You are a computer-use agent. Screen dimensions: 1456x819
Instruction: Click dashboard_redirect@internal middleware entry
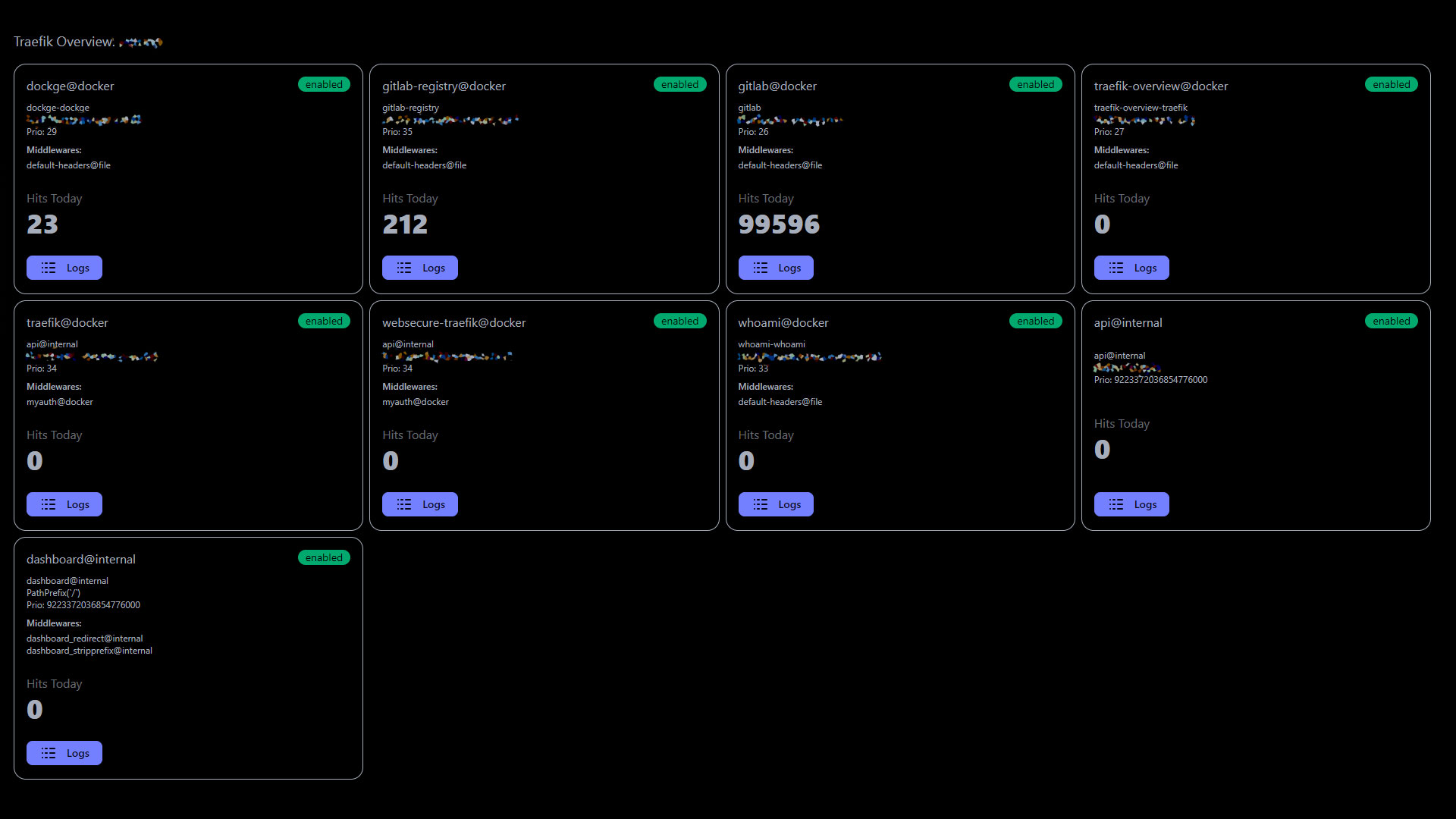(x=84, y=639)
